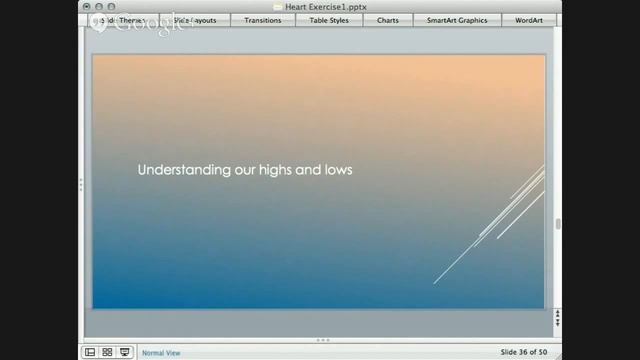Switch to the WordArt tab

pos(529,20)
